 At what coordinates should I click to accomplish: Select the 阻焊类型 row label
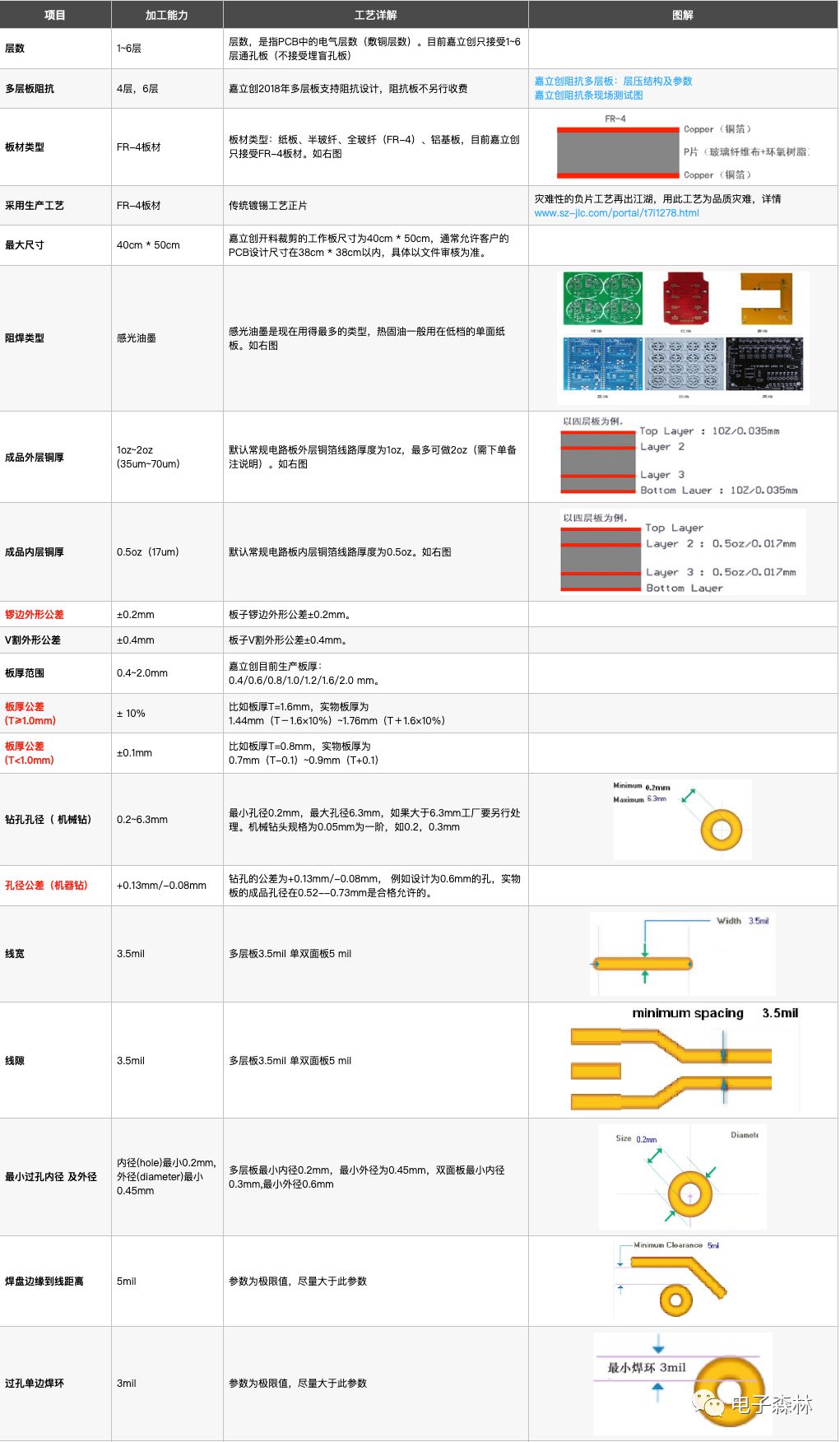click(25, 338)
